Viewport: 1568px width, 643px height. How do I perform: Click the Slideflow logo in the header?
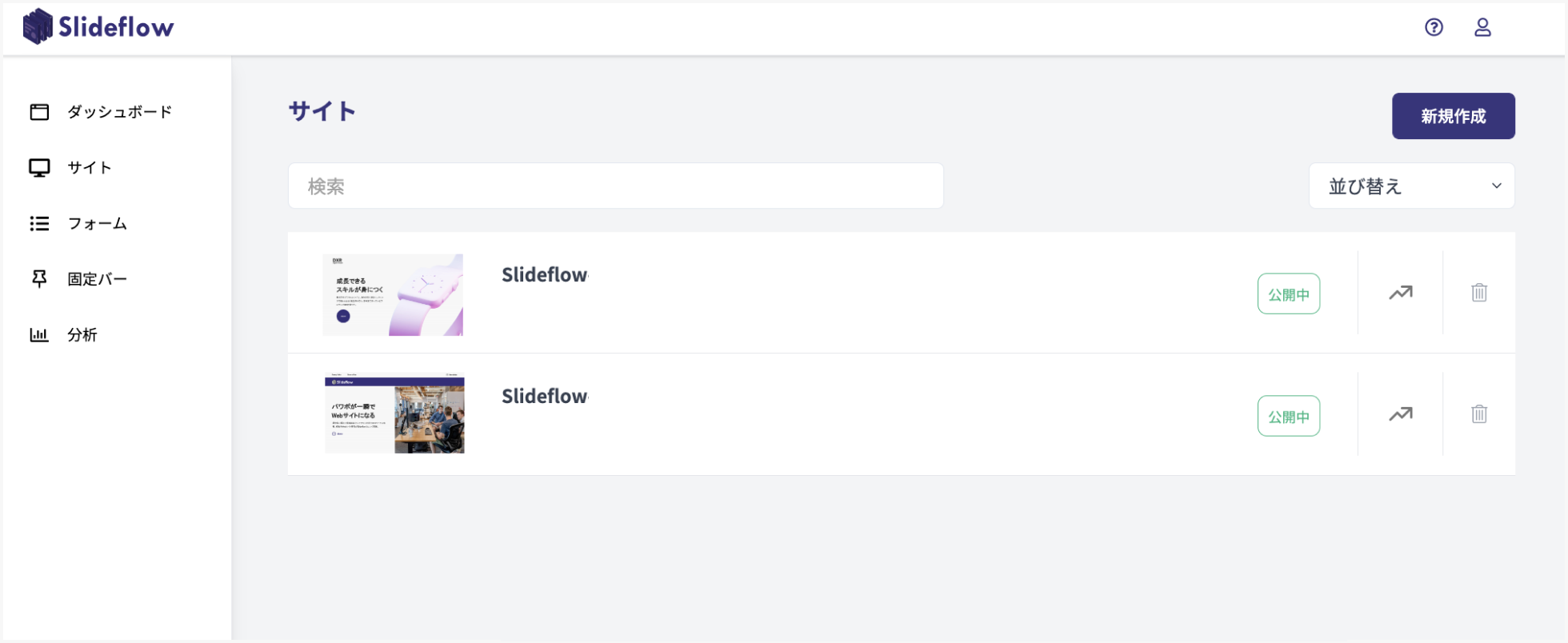98,27
